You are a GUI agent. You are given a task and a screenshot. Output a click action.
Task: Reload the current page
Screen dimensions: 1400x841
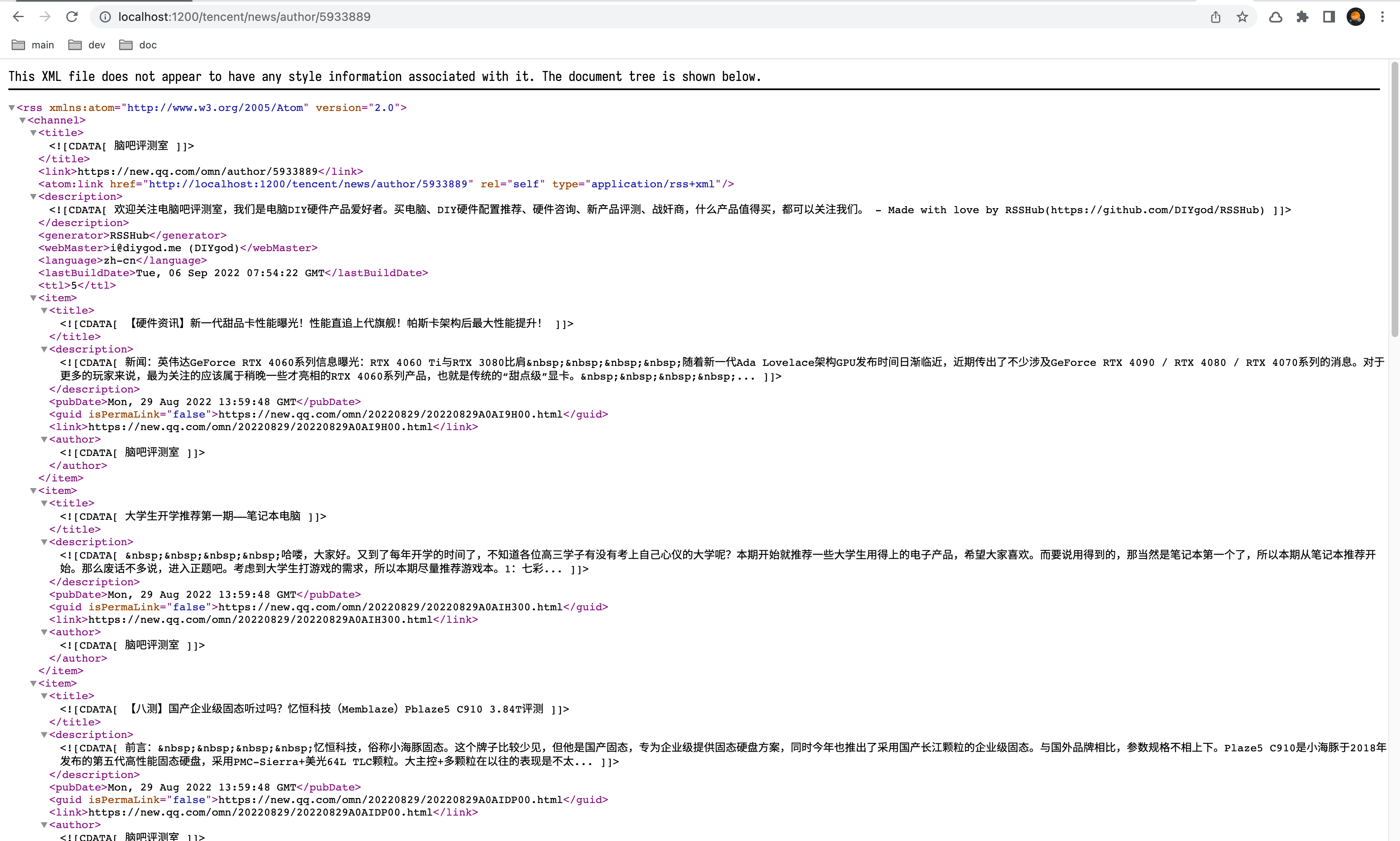coord(71,16)
